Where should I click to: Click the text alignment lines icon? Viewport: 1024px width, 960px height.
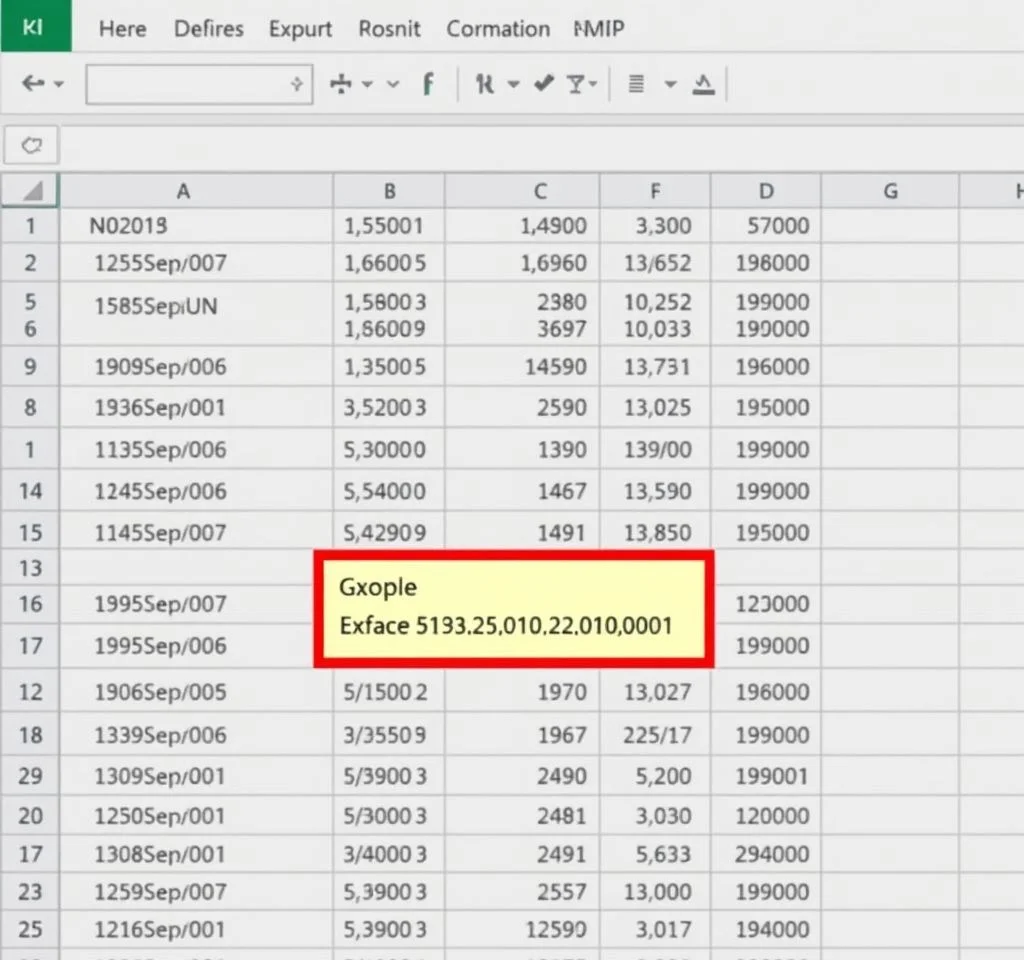tap(636, 85)
